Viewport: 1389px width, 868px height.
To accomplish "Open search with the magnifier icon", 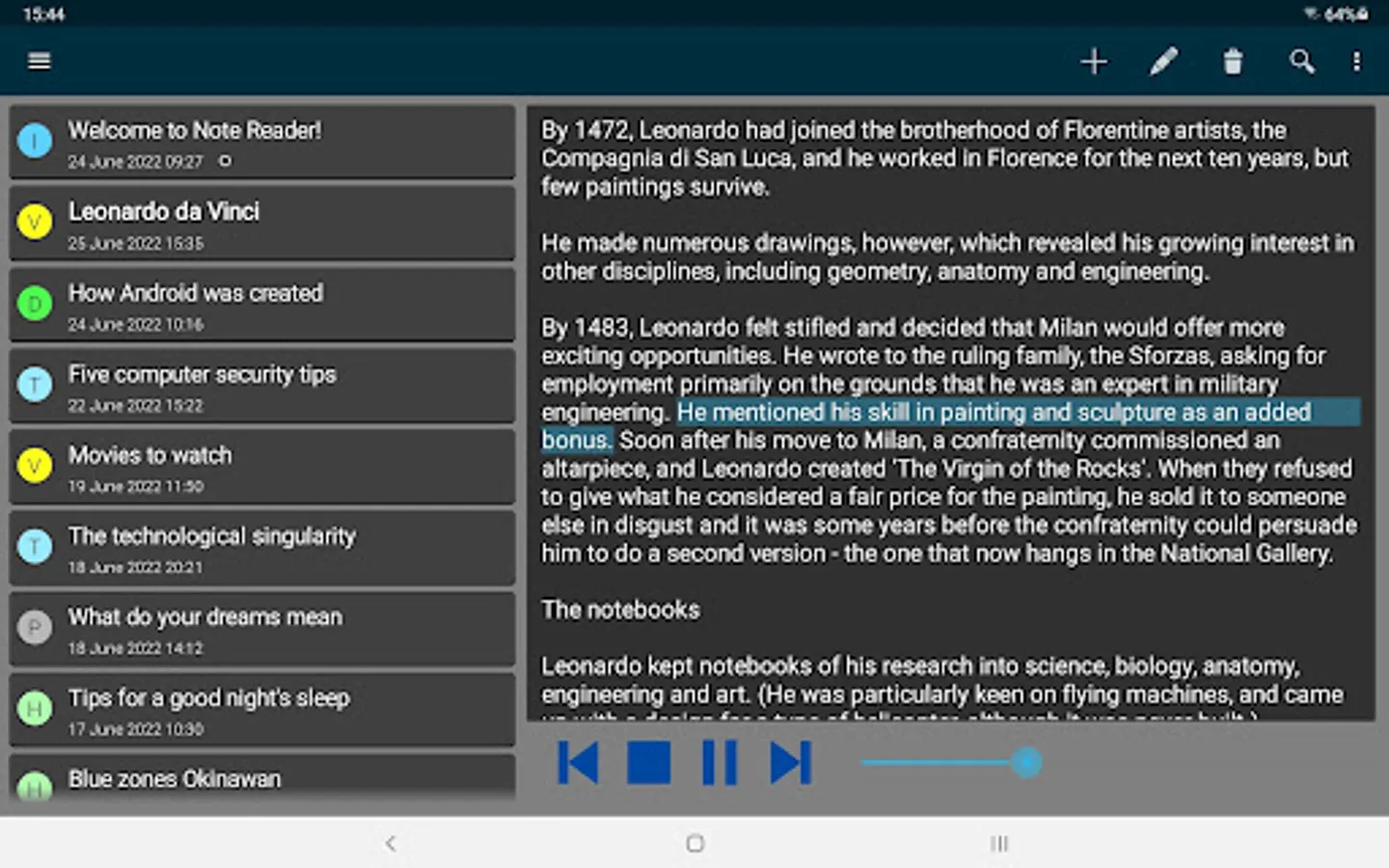I will [x=1302, y=62].
